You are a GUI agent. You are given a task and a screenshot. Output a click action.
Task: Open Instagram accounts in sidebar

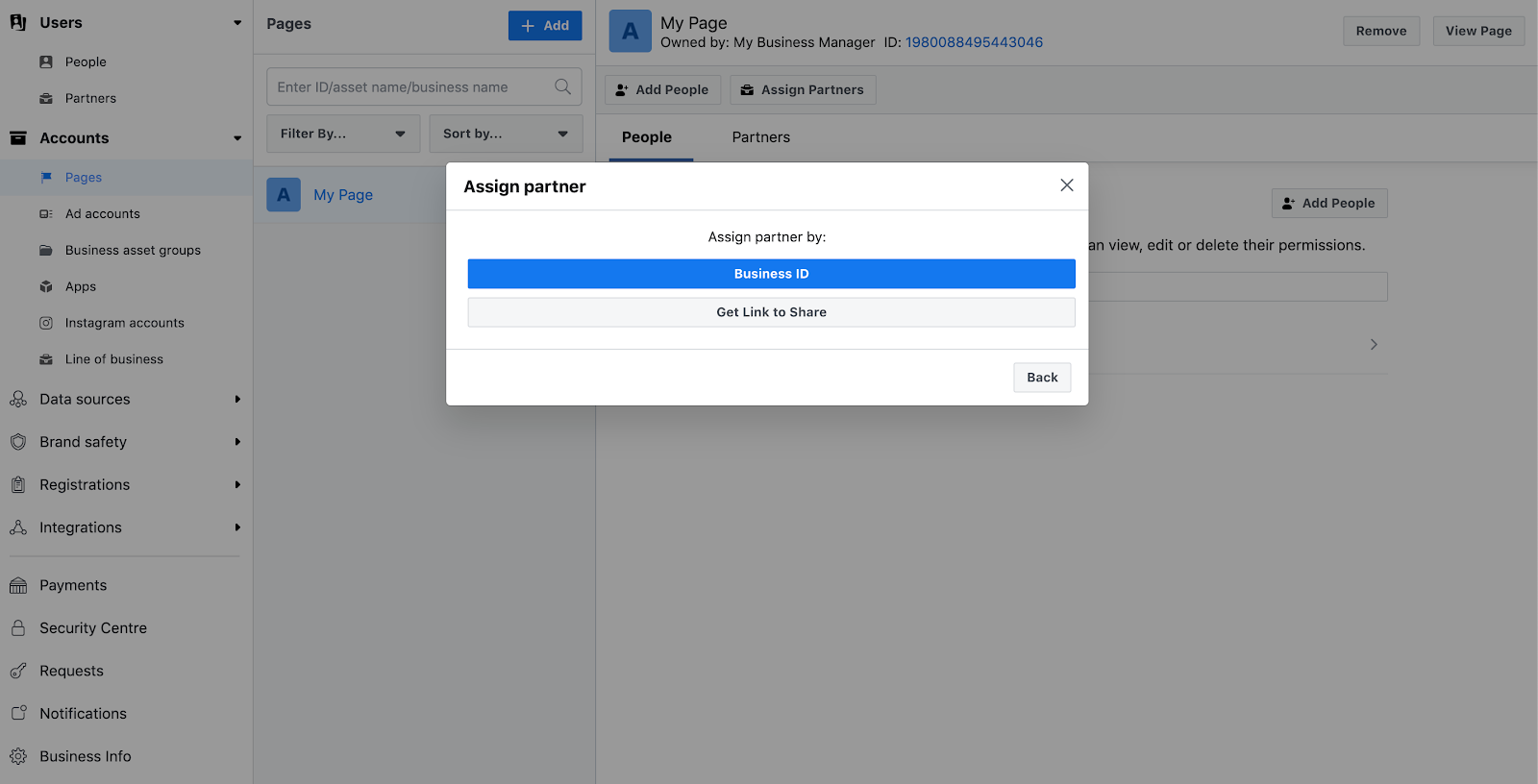tap(126, 323)
